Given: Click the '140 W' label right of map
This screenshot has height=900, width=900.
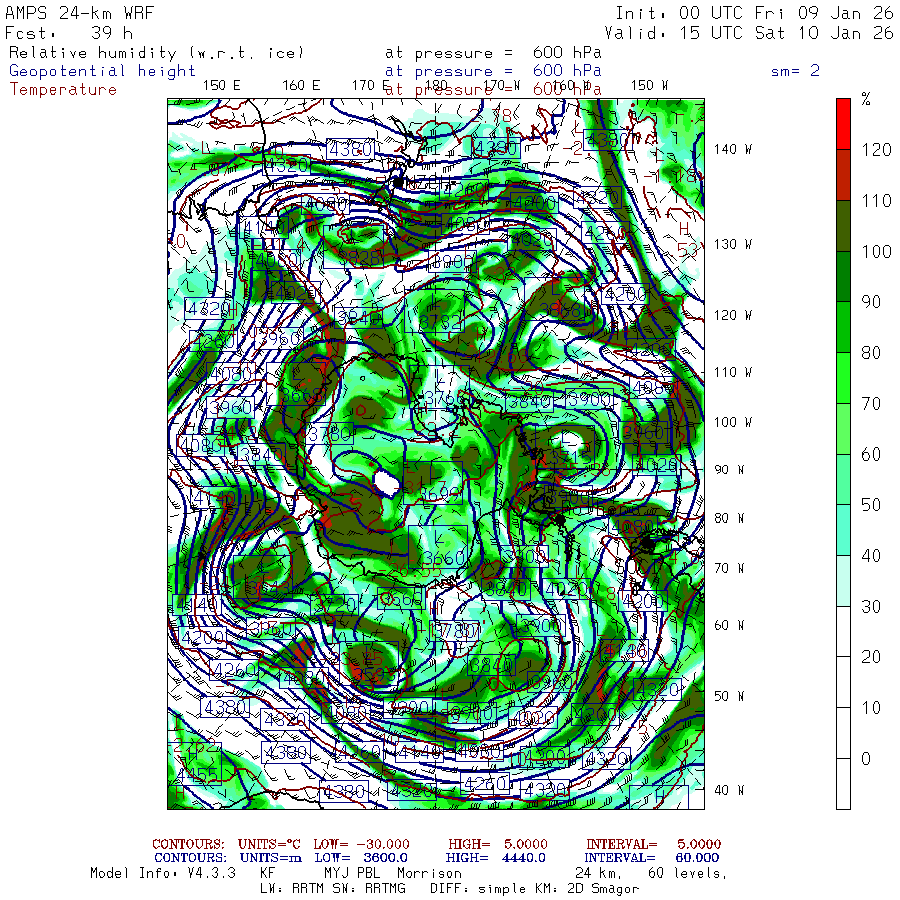Looking at the screenshot, I should pos(733,149).
